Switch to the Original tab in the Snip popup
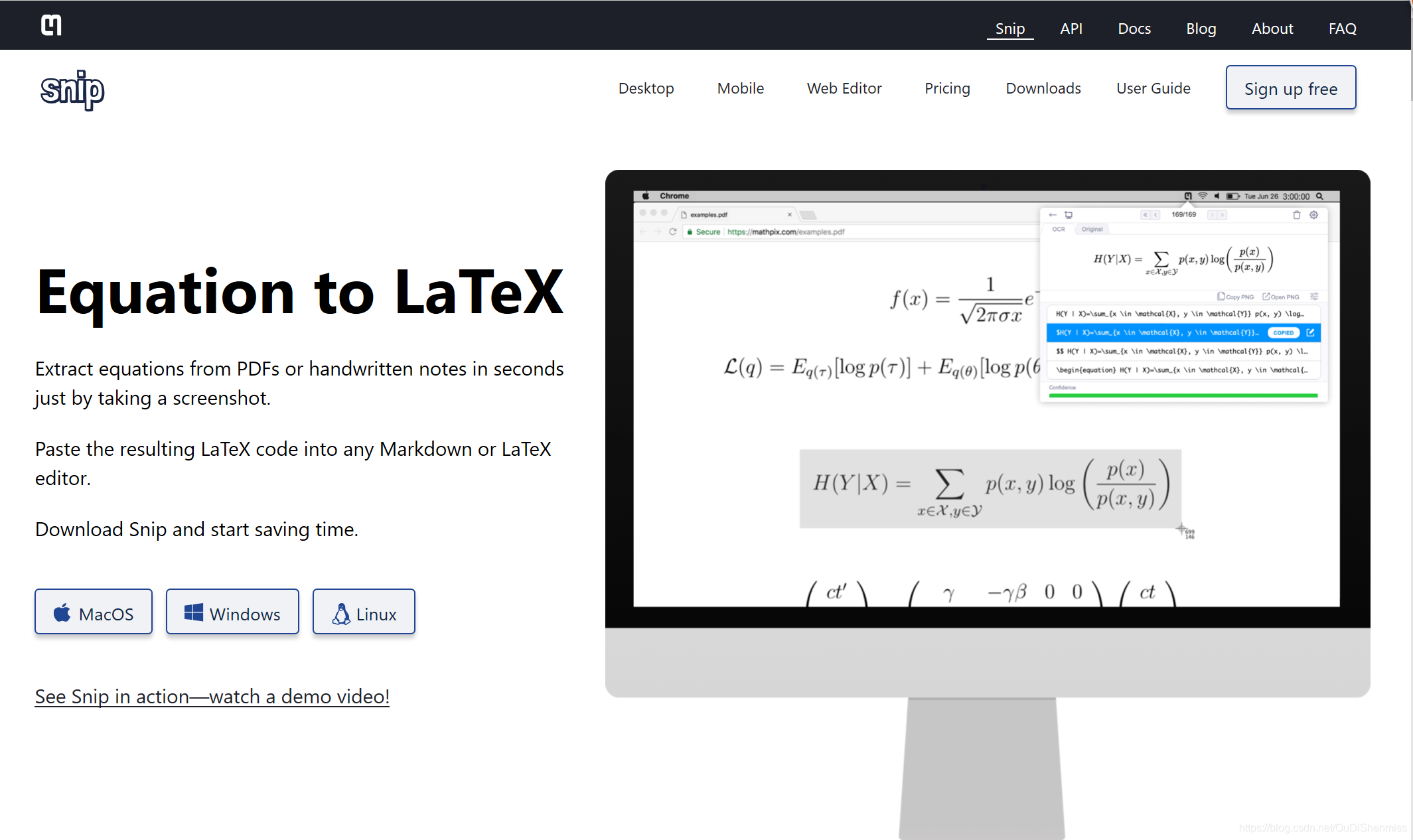The image size is (1413, 840). 1092,230
